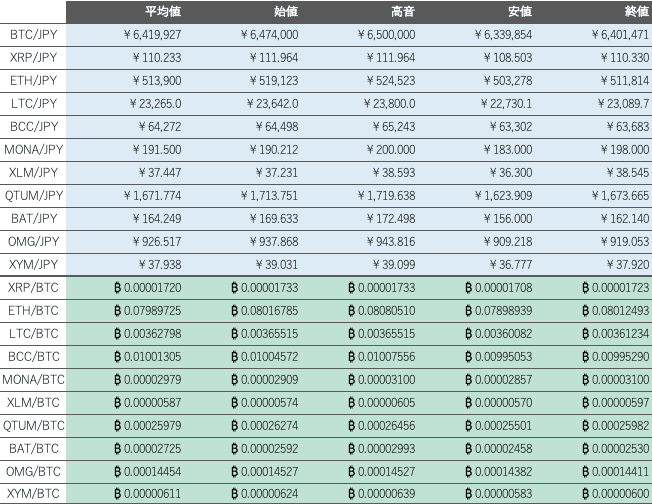
Task: Click BAT/BTC average cell 0.00002725
Action: 148,448
